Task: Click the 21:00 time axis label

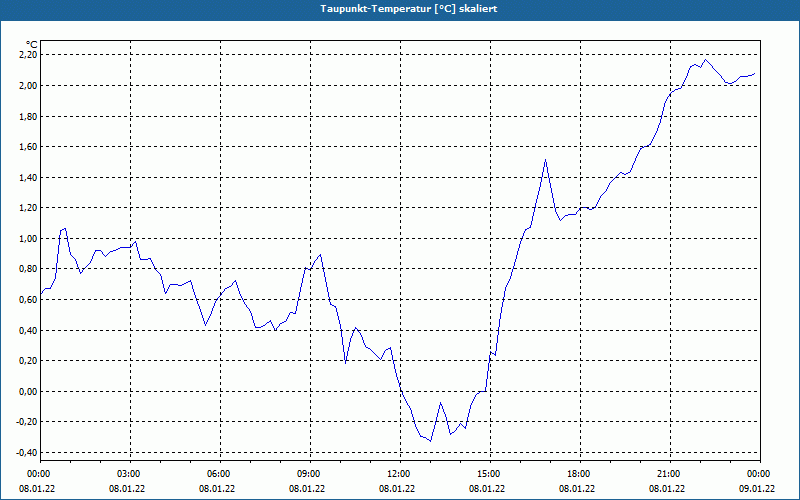Action: click(670, 474)
